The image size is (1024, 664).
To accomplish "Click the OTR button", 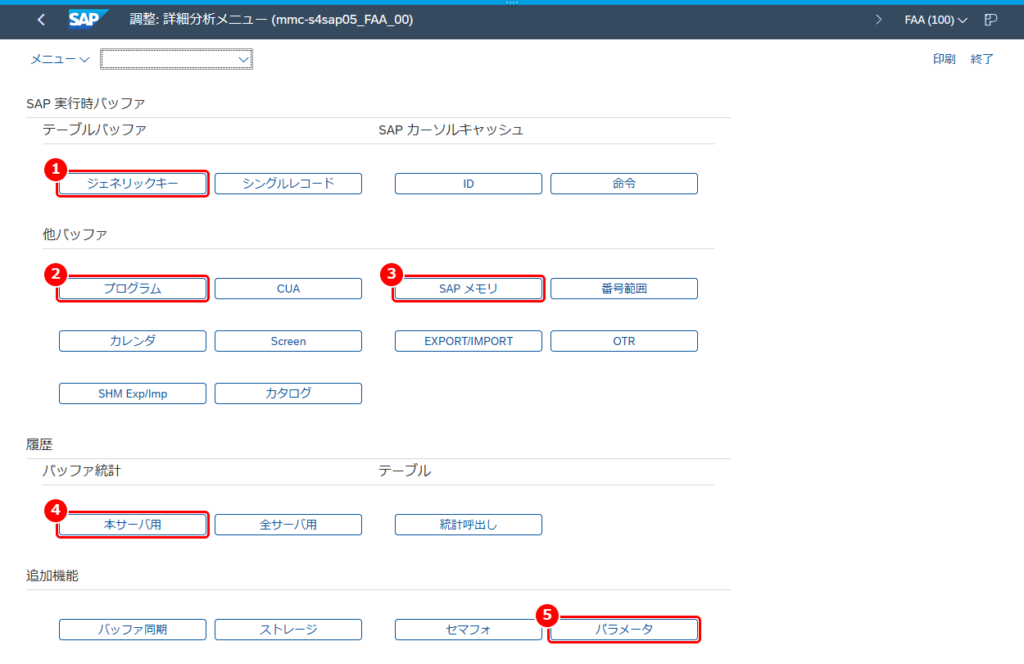I will pos(624,341).
